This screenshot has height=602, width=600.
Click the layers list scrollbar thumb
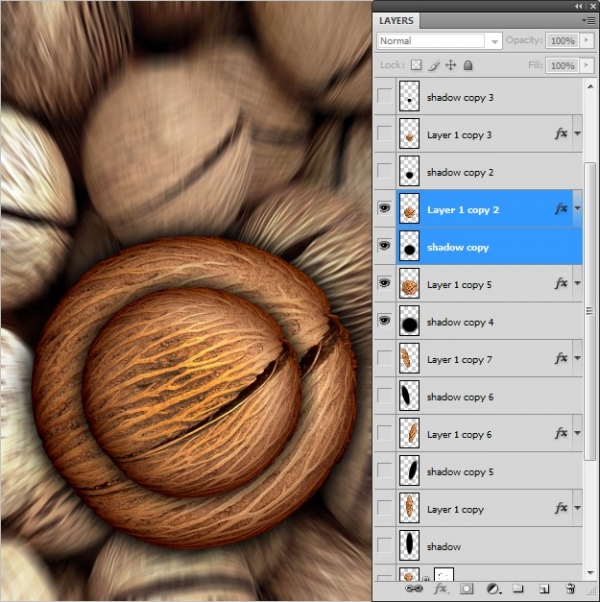(590, 311)
